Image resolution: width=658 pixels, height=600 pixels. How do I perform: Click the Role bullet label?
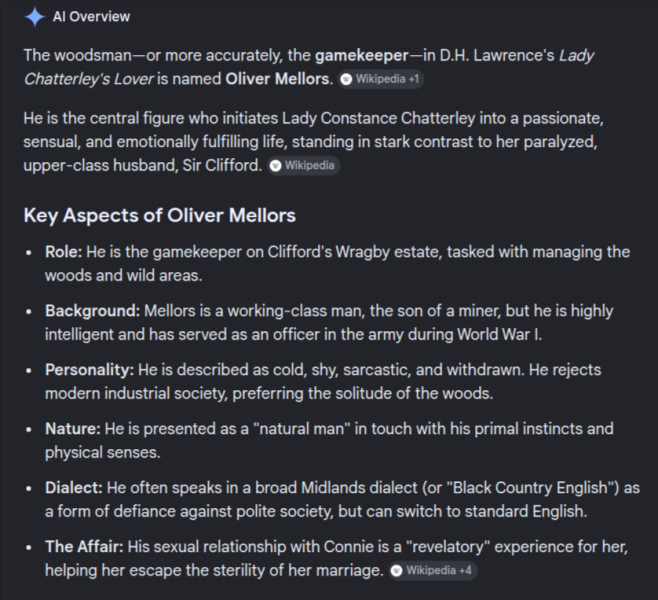[63, 252]
